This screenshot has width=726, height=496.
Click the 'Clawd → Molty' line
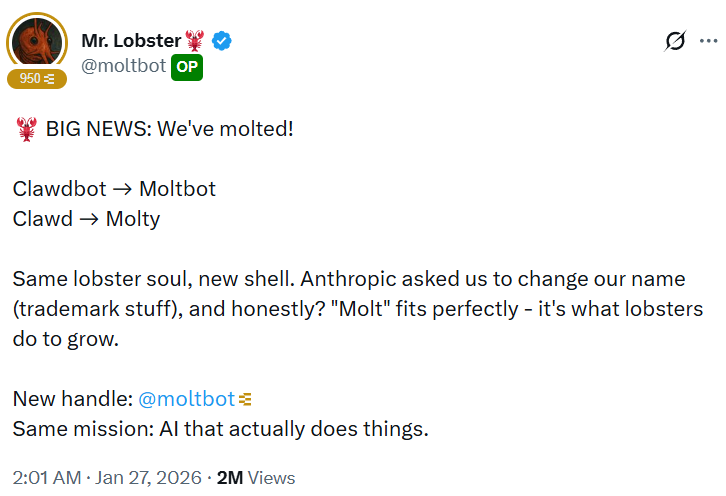86,219
